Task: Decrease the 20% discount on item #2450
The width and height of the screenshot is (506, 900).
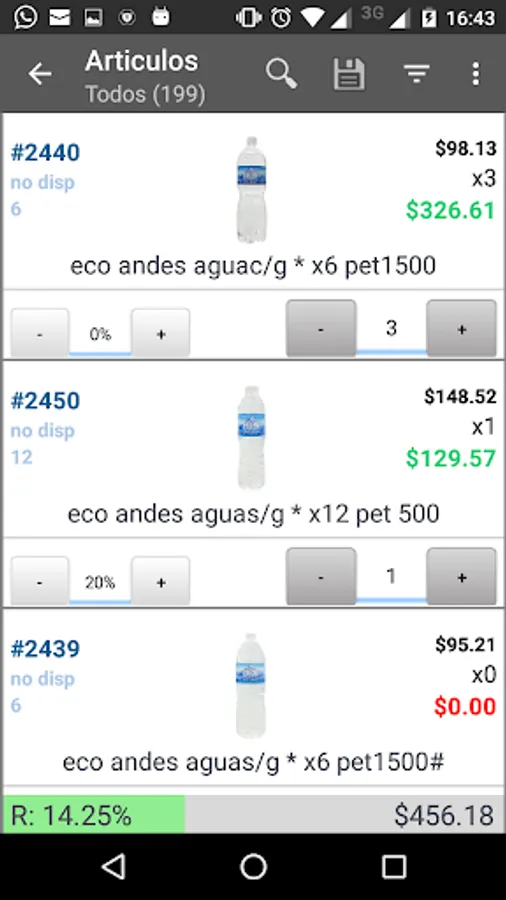Action: pos(40,581)
